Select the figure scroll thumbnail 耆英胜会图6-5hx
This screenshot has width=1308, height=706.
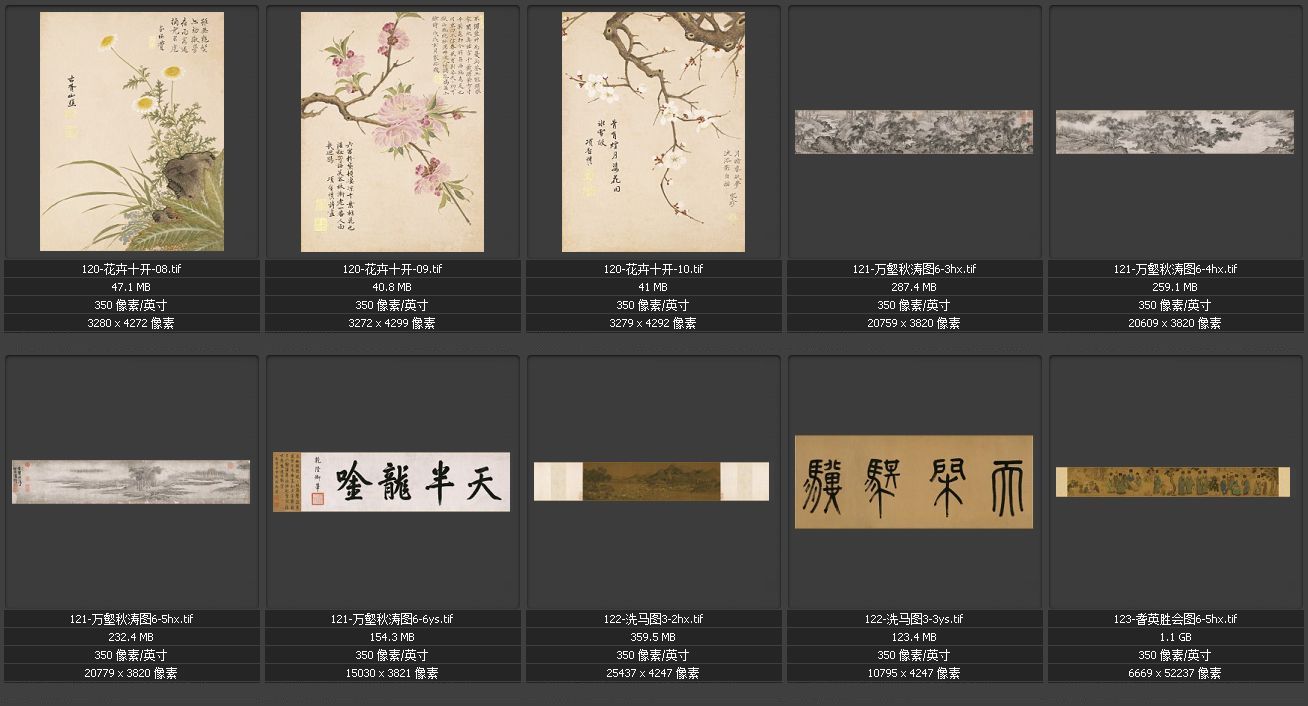point(1175,482)
